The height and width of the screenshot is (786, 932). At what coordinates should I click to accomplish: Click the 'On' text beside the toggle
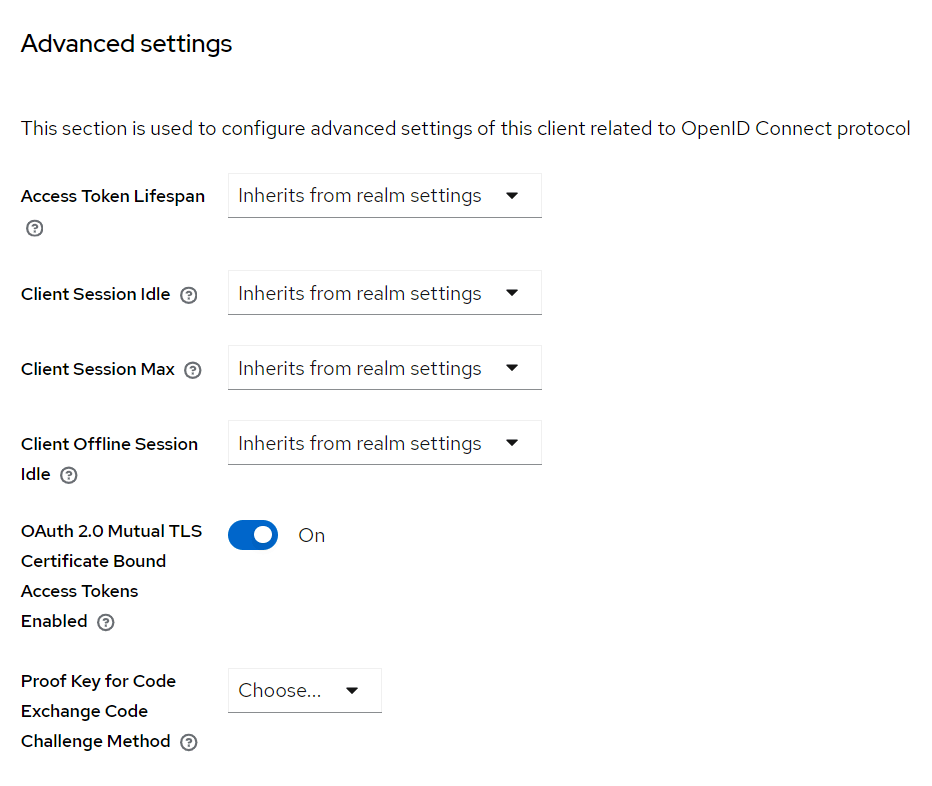(312, 536)
